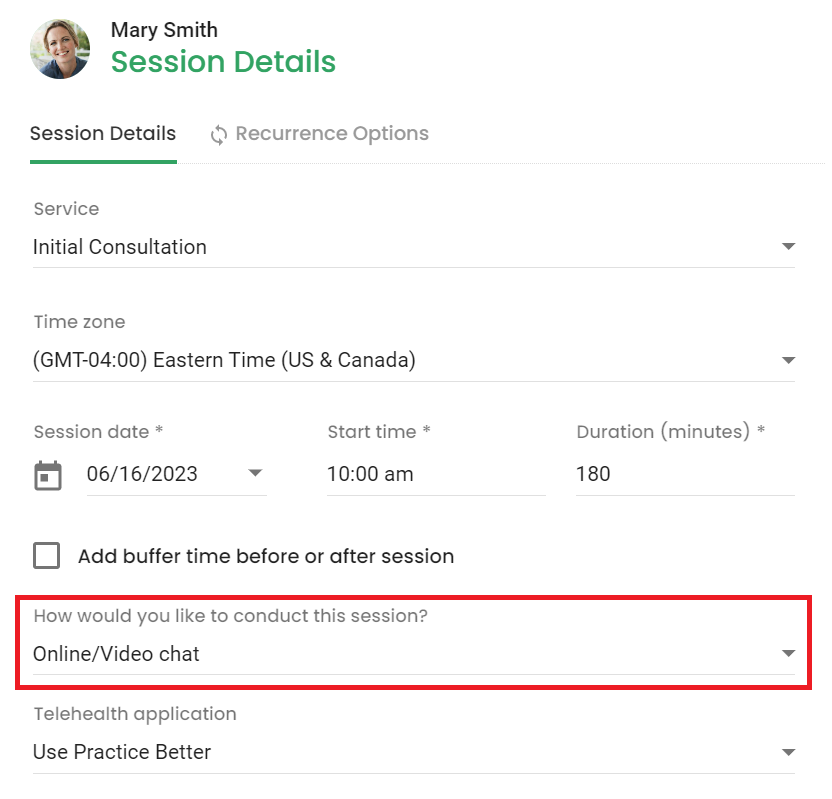Open the Service dropdown arrow
The image size is (832, 799).
pyautogui.click(x=788, y=246)
